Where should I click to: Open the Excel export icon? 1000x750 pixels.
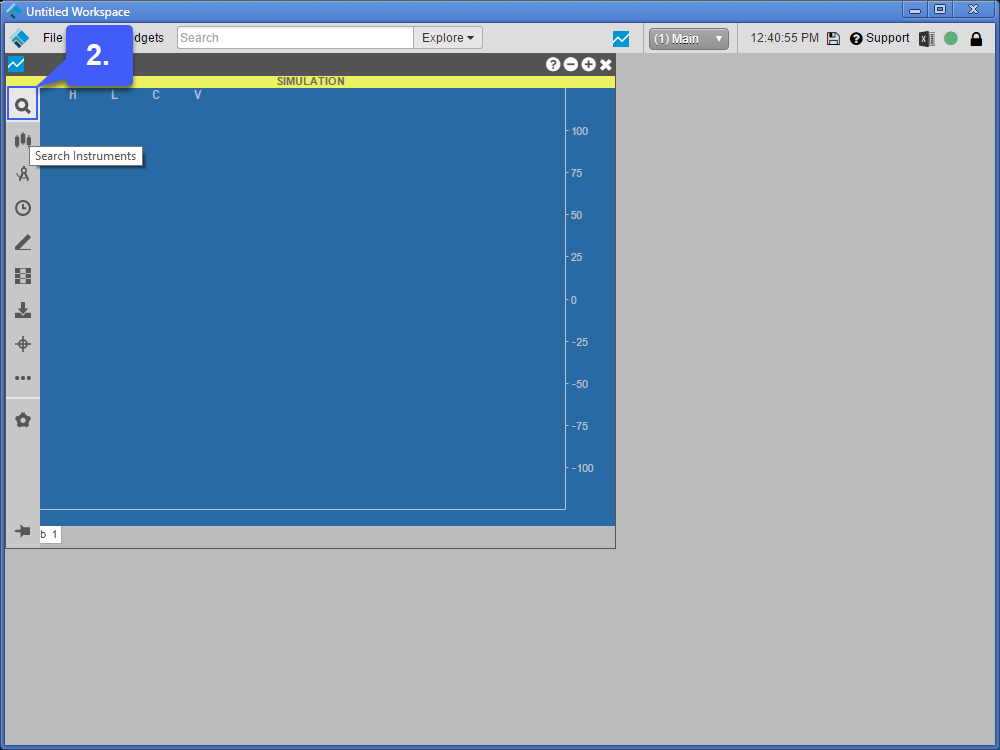927,38
